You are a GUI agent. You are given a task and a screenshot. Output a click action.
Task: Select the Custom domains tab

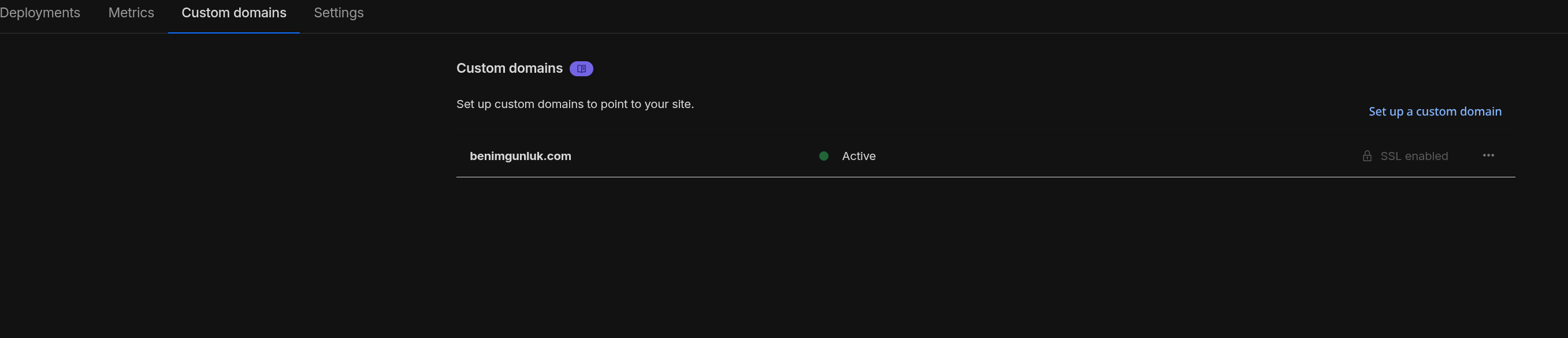[x=234, y=13]
